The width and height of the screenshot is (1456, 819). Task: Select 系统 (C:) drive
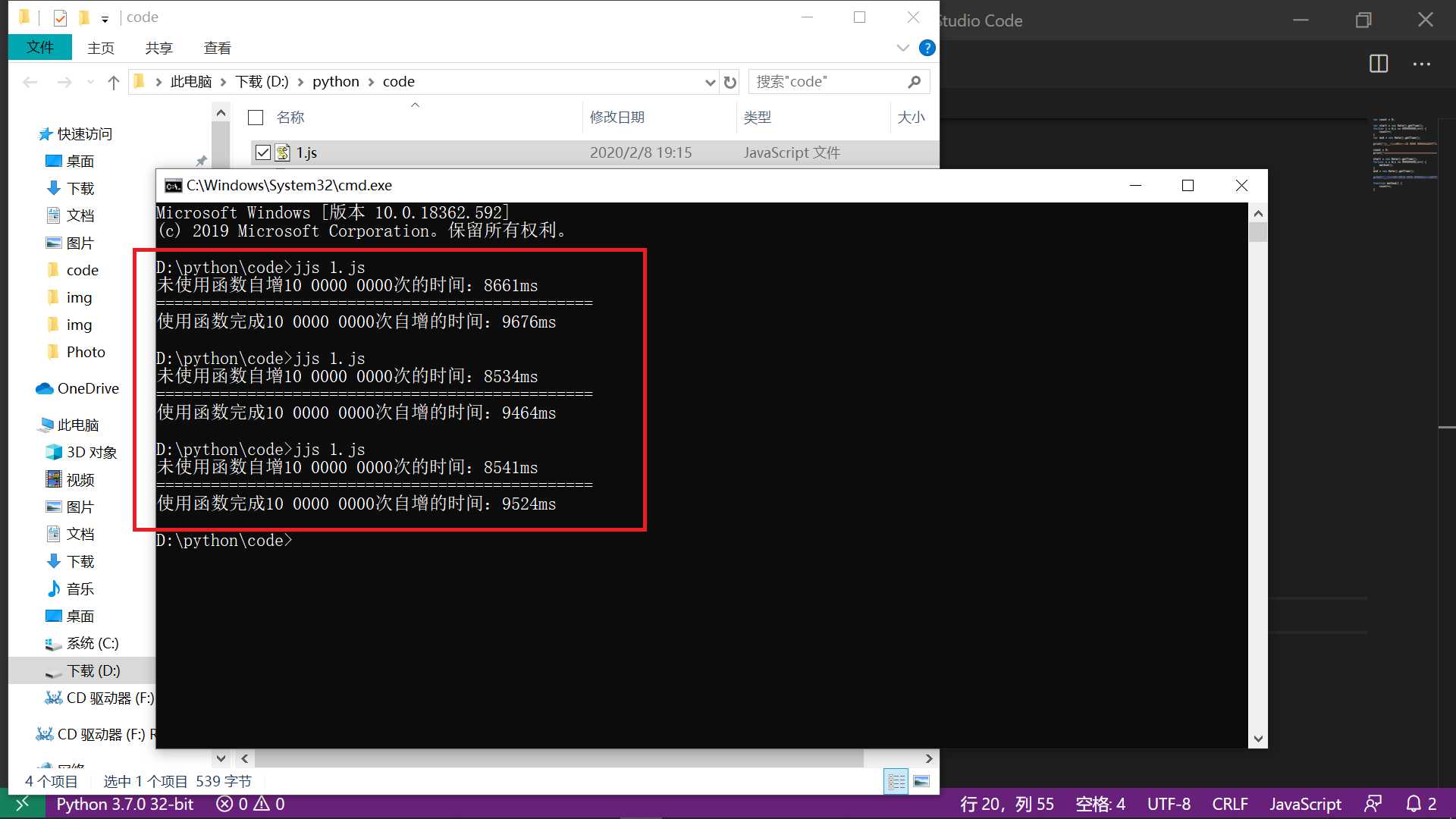point(82,643)
